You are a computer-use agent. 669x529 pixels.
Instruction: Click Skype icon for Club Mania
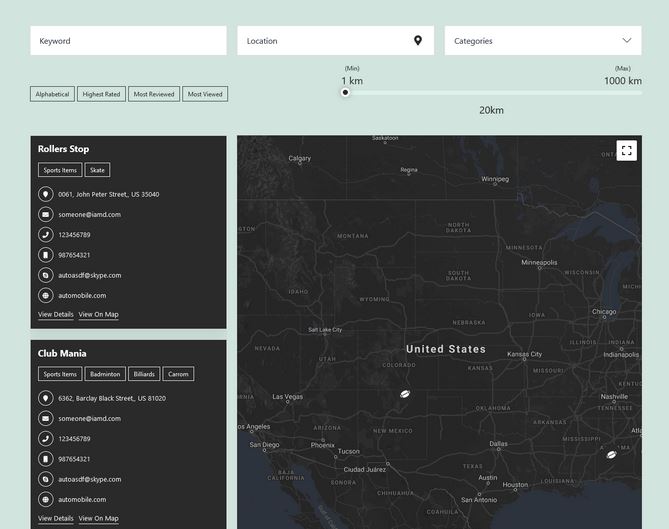(46, 479)
